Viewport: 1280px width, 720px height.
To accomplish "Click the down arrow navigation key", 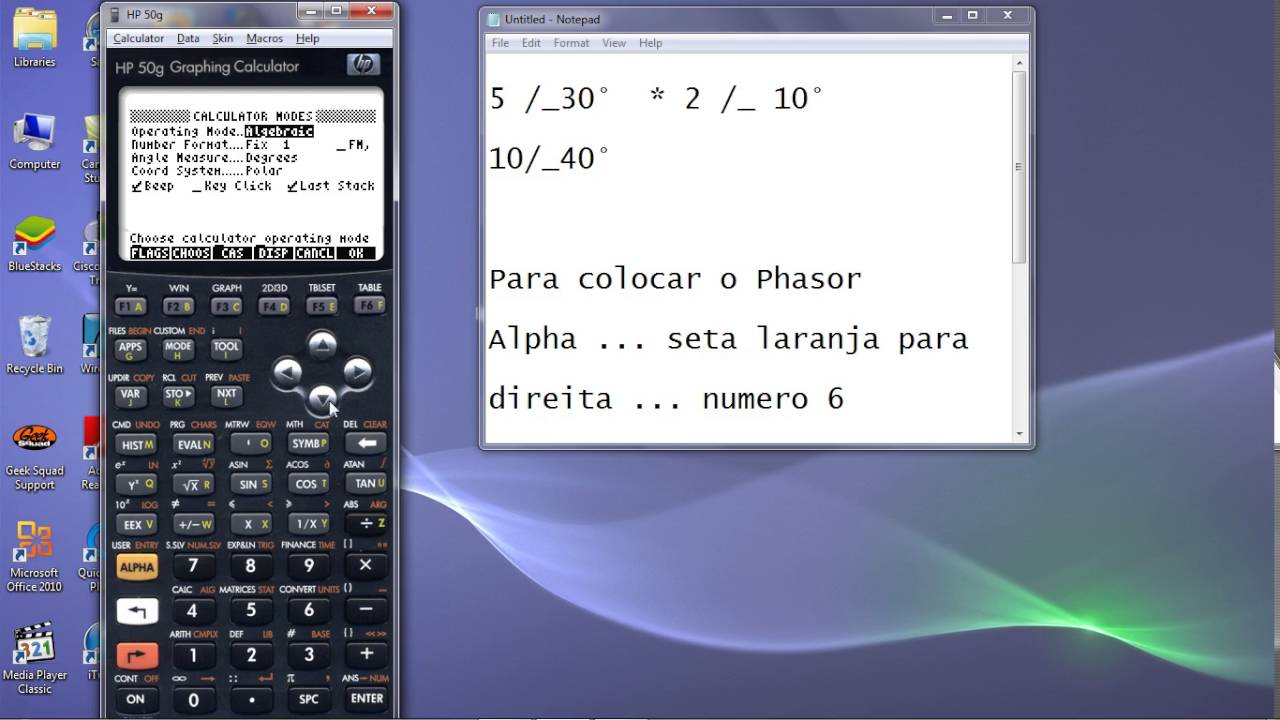I will pos(321,399).
